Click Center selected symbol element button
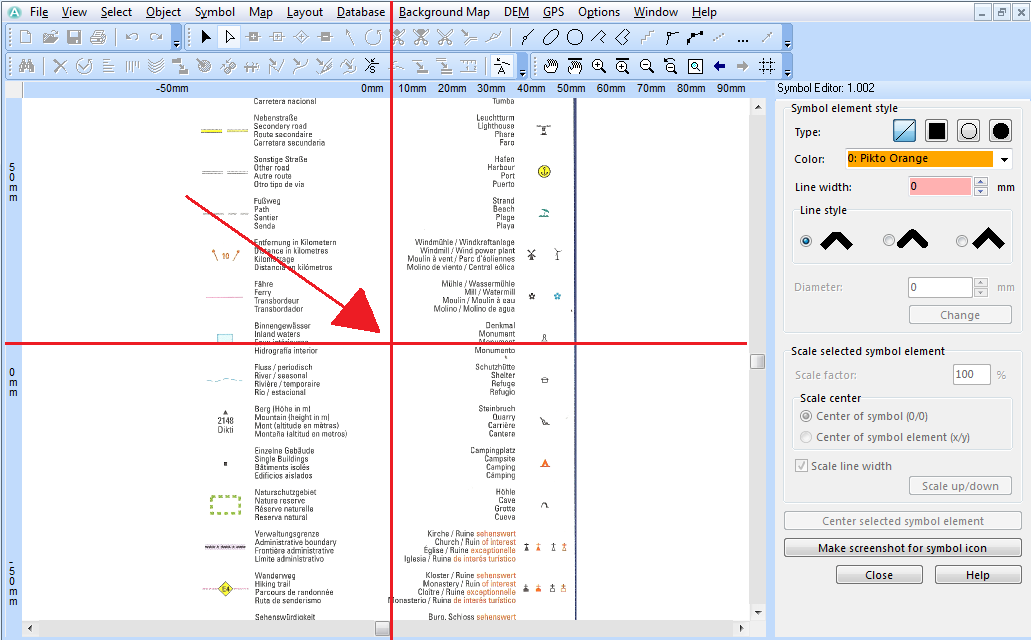1031x640 pixels. coord(903,521)
